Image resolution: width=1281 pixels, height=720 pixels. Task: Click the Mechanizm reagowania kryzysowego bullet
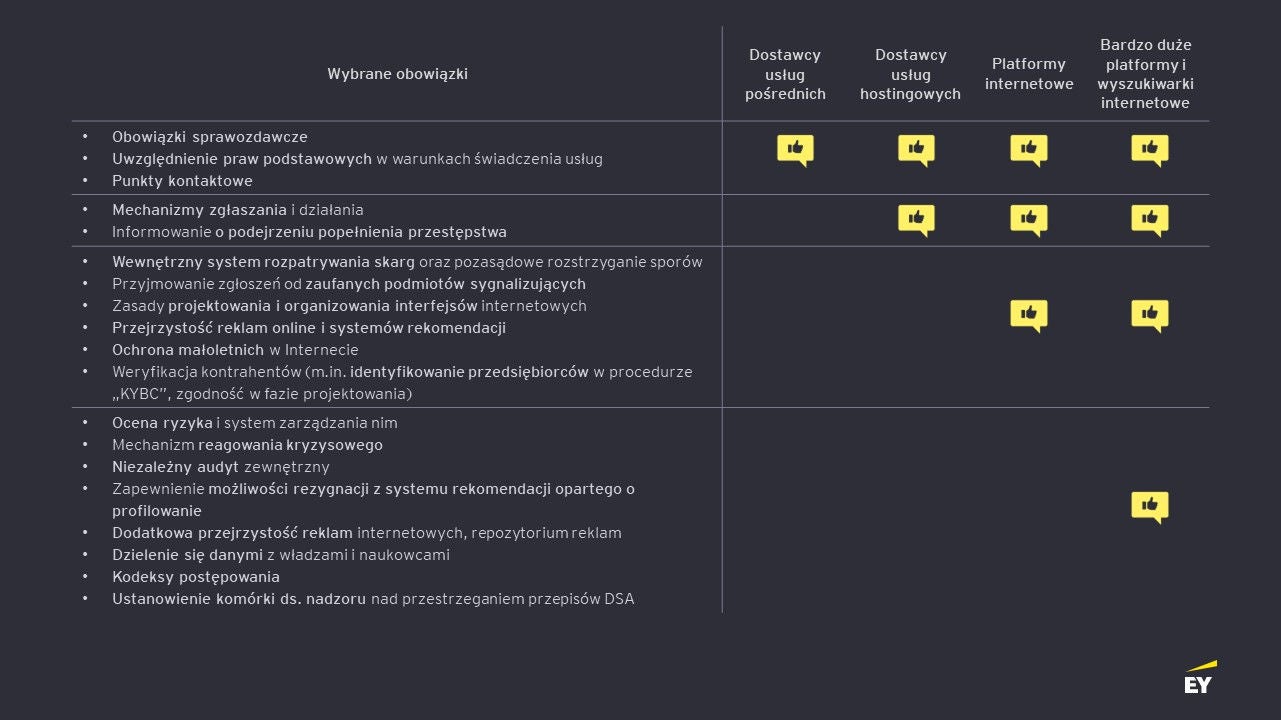coord(247,445)
